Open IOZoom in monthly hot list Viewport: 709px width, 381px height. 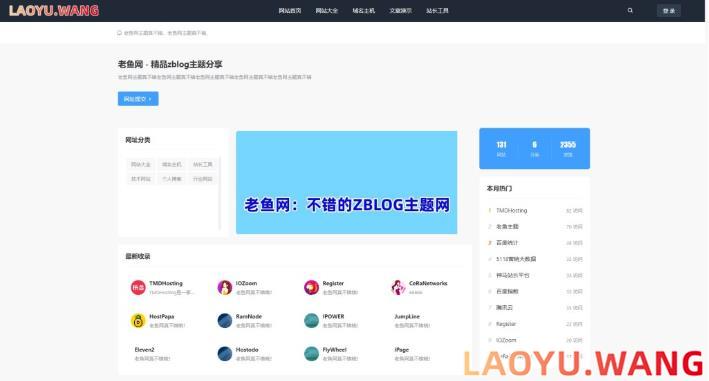[506, 340]
